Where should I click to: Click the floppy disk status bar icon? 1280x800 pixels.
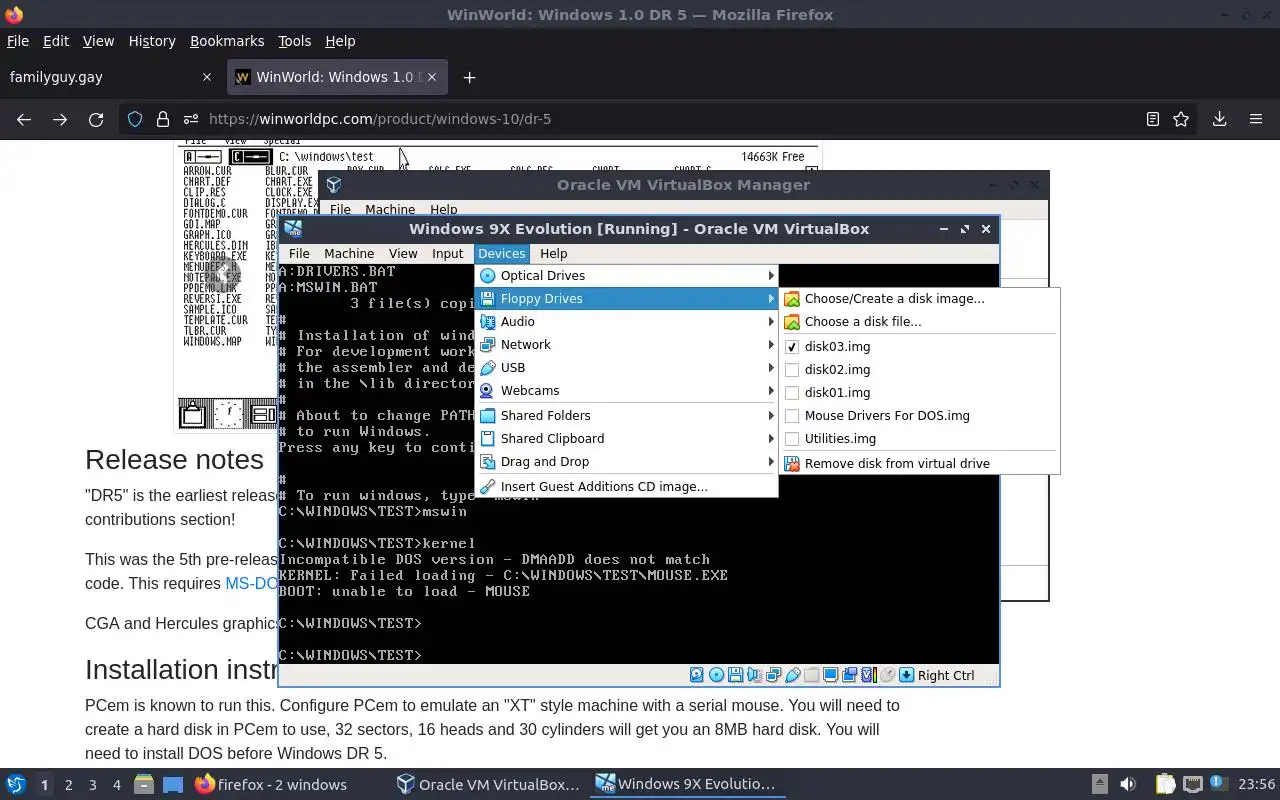(x=735, y=675)
